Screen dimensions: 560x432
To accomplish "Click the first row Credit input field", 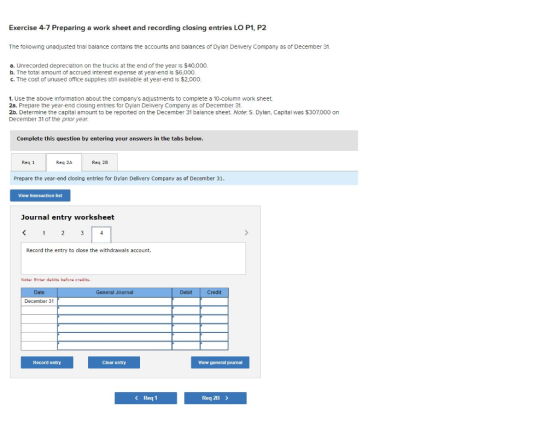I will point(214,301).
